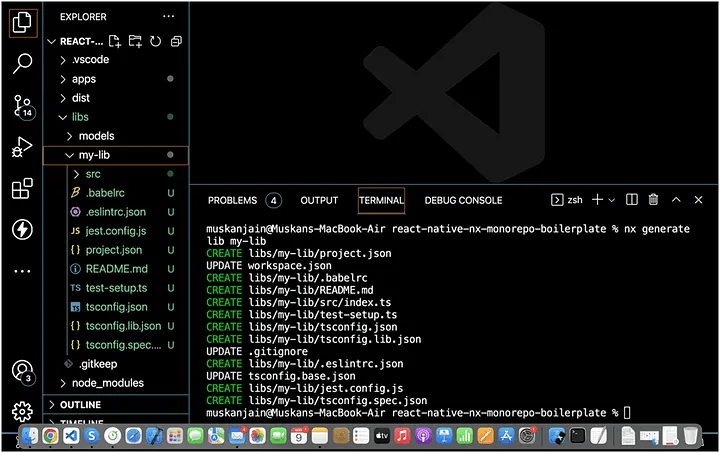
Task: Open Apple Music from the Dock
Action: coord(402,436)
